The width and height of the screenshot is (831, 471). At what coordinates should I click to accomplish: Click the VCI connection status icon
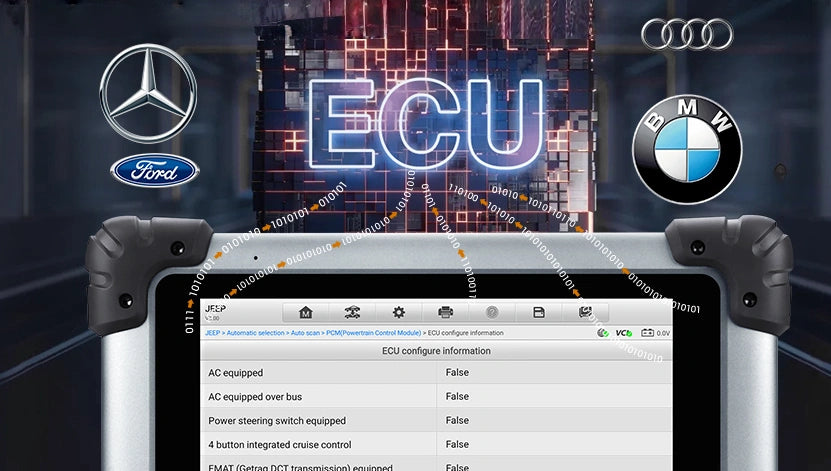623,333
